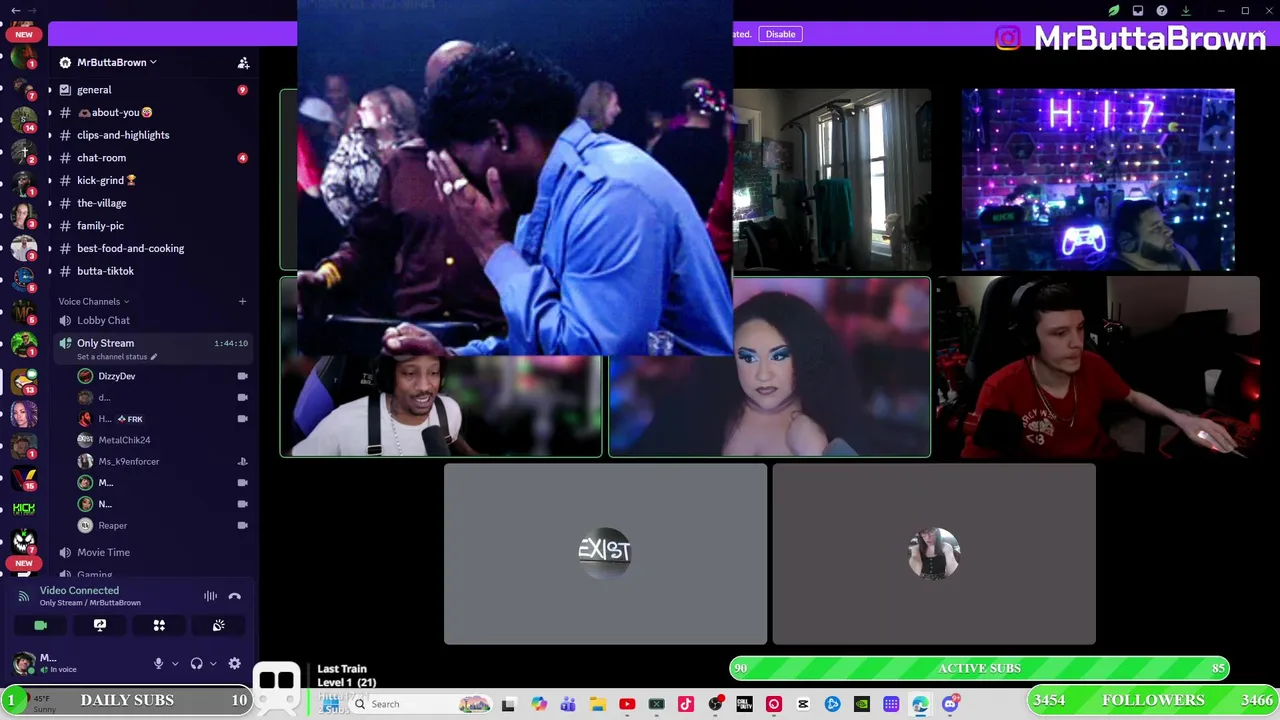Open OBS Studio taskbar icon
Viewport: 1280px width, 720px height.
(x=715, y=704)
